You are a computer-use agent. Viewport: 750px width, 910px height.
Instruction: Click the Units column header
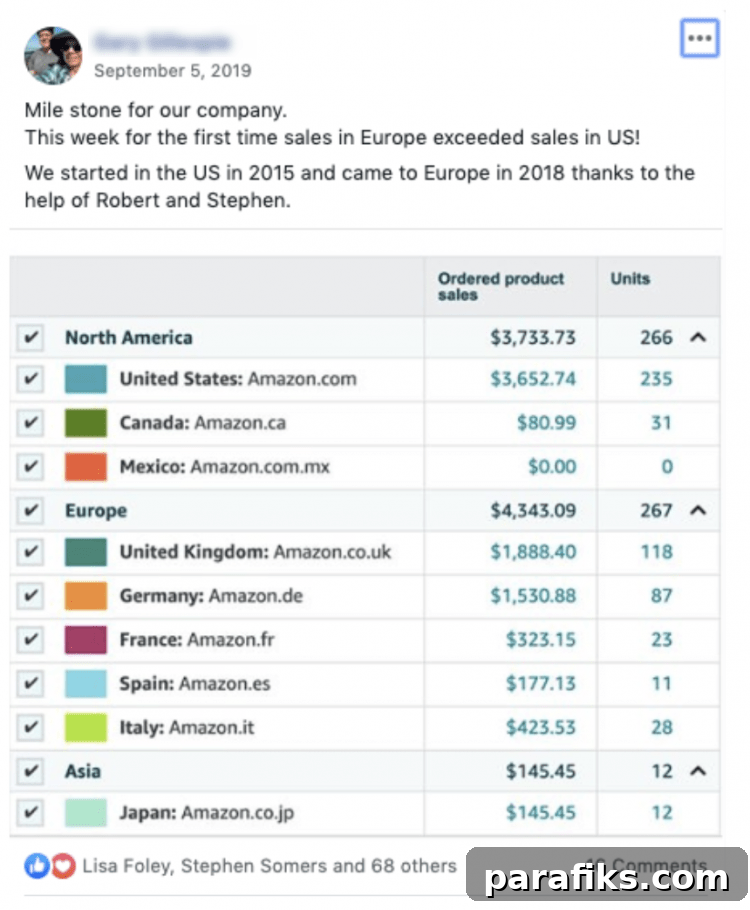tap(630, 279)
